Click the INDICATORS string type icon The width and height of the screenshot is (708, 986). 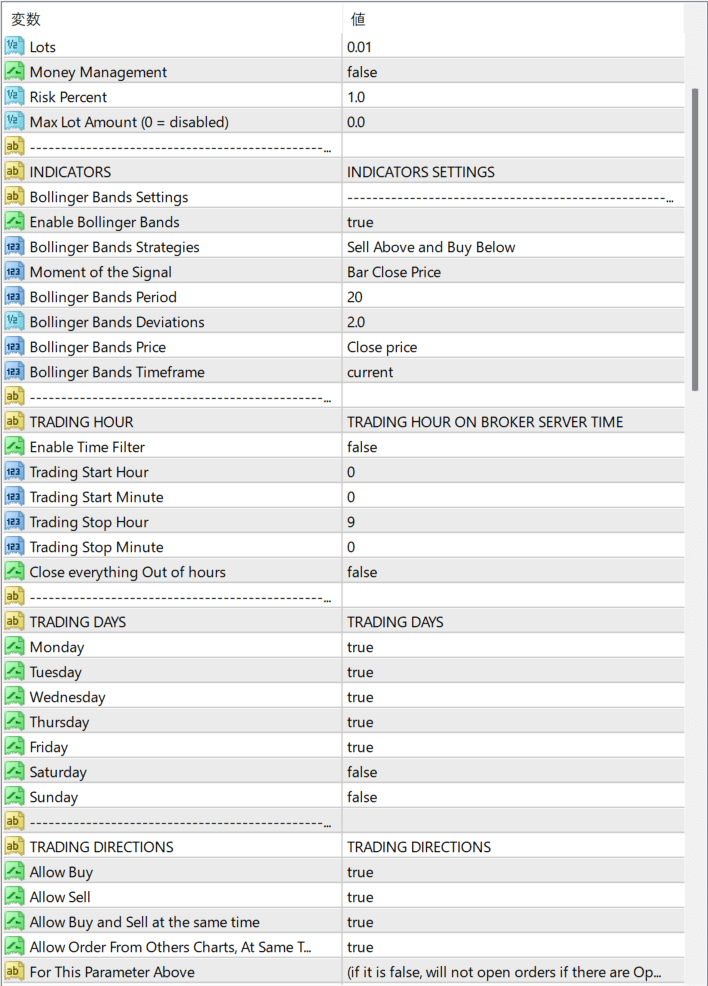(14, 172)
